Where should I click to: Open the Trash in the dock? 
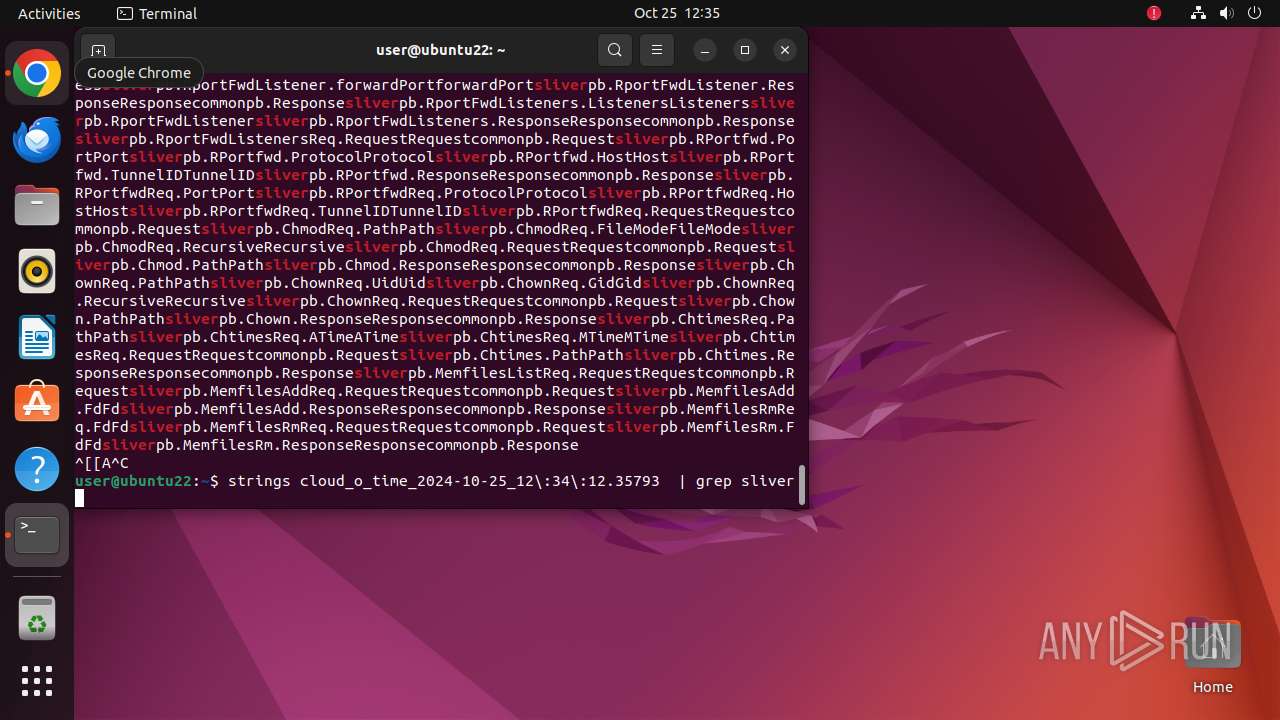[37, 618]
